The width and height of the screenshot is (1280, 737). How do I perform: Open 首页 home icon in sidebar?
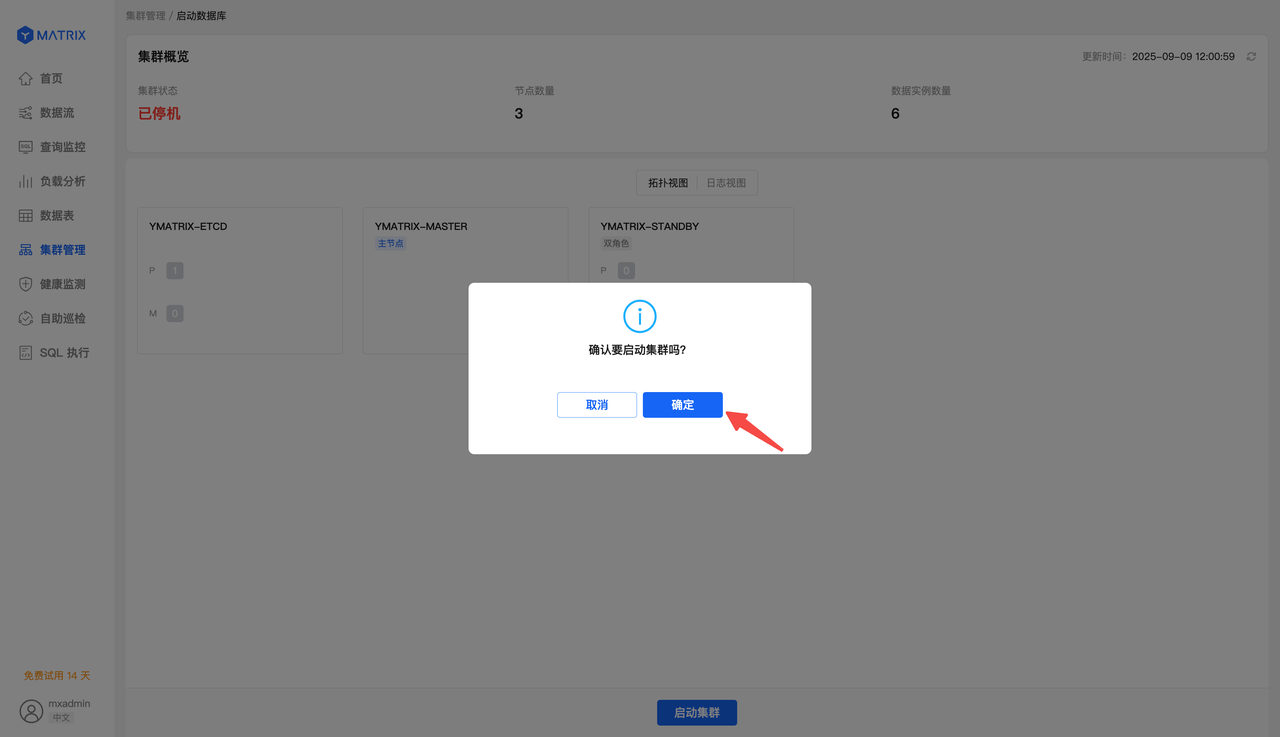26,79
